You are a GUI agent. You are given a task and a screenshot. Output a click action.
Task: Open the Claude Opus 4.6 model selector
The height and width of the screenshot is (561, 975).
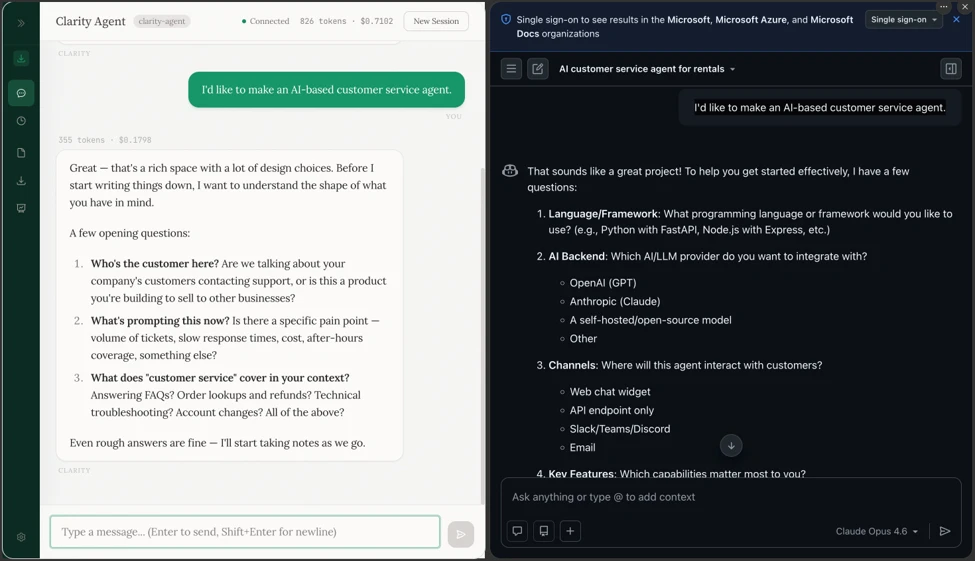click(876, 531)
